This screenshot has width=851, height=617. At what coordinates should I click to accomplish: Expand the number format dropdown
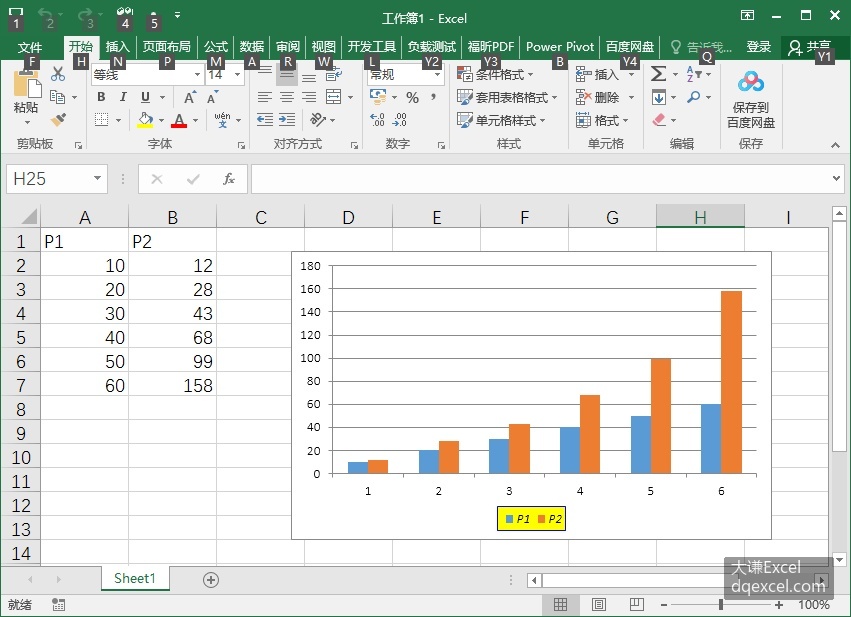(x=437, y=74)
